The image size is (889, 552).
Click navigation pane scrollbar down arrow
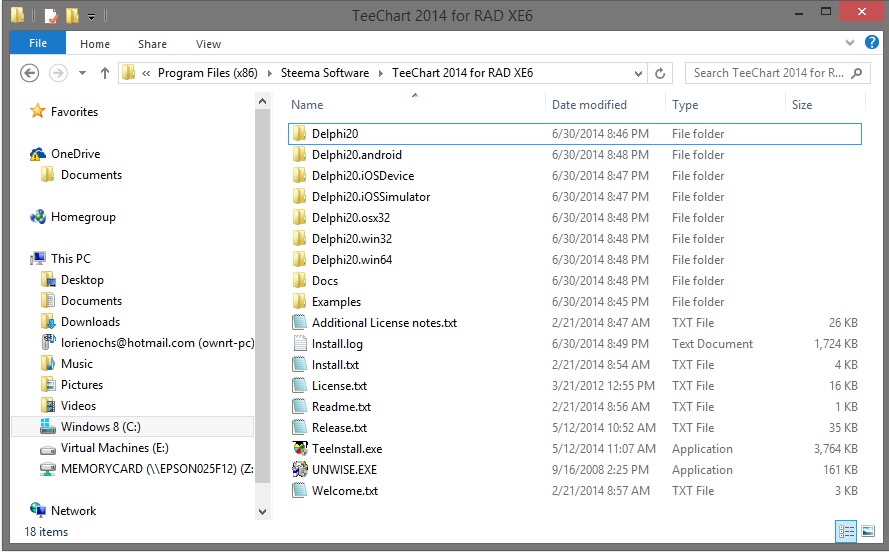(263, 512)
